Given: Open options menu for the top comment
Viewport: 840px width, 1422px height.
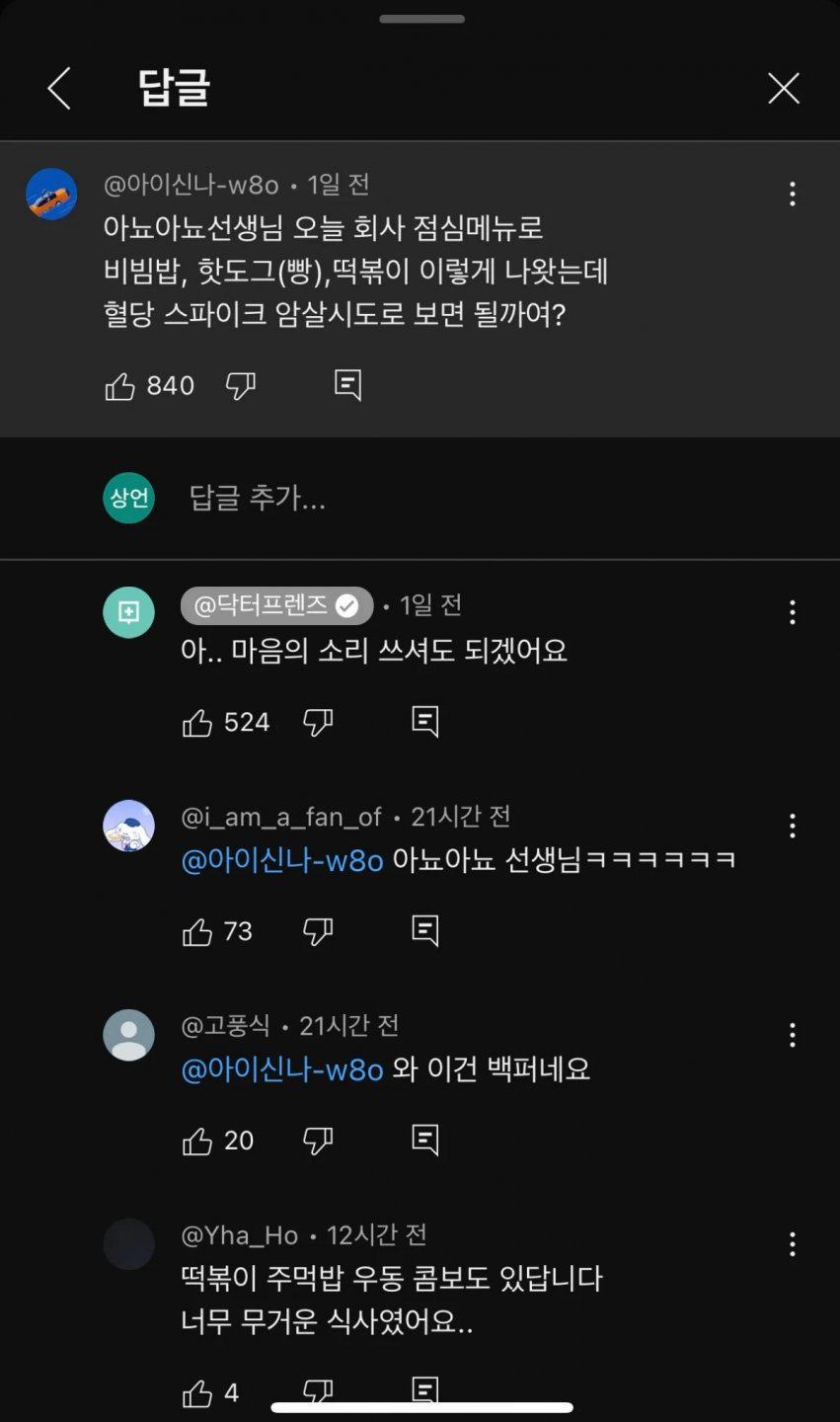Looking at the screenshot, I should (x=792, y=194).
